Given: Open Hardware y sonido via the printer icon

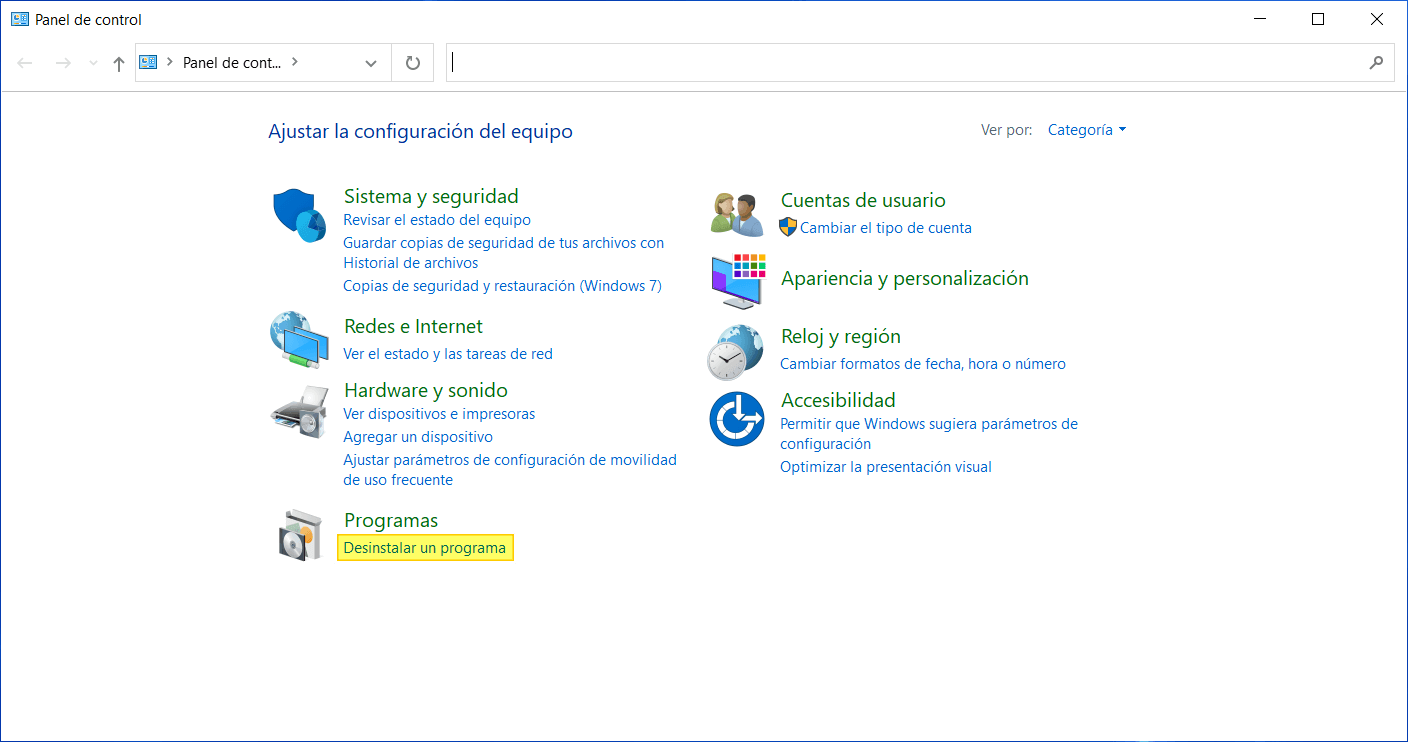Looking at the screenshot, I should [298, 410].
